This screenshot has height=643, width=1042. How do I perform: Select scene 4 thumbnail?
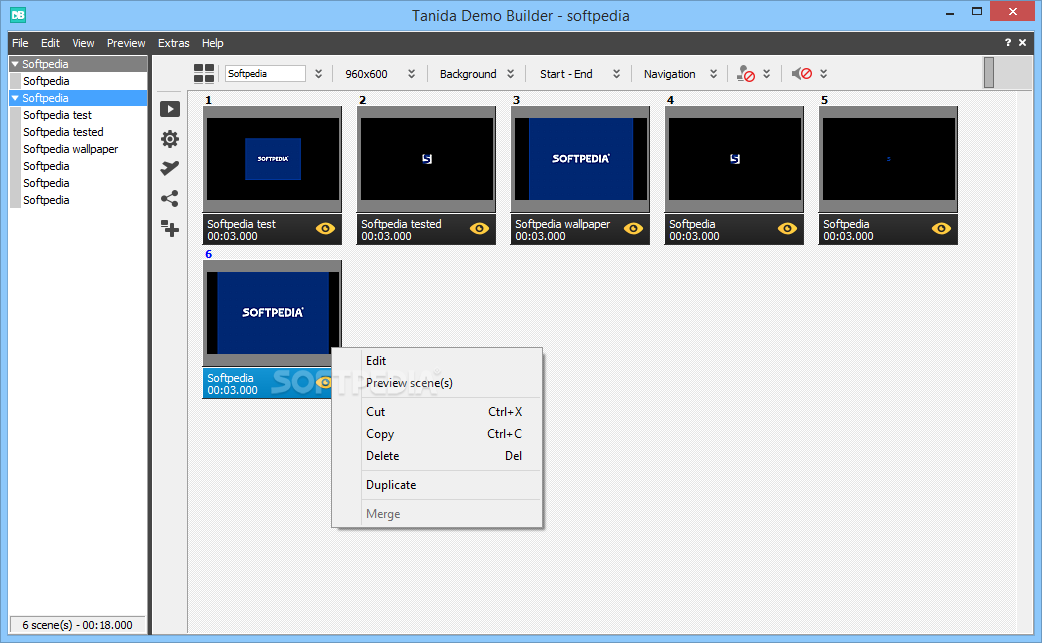(734, 159)
